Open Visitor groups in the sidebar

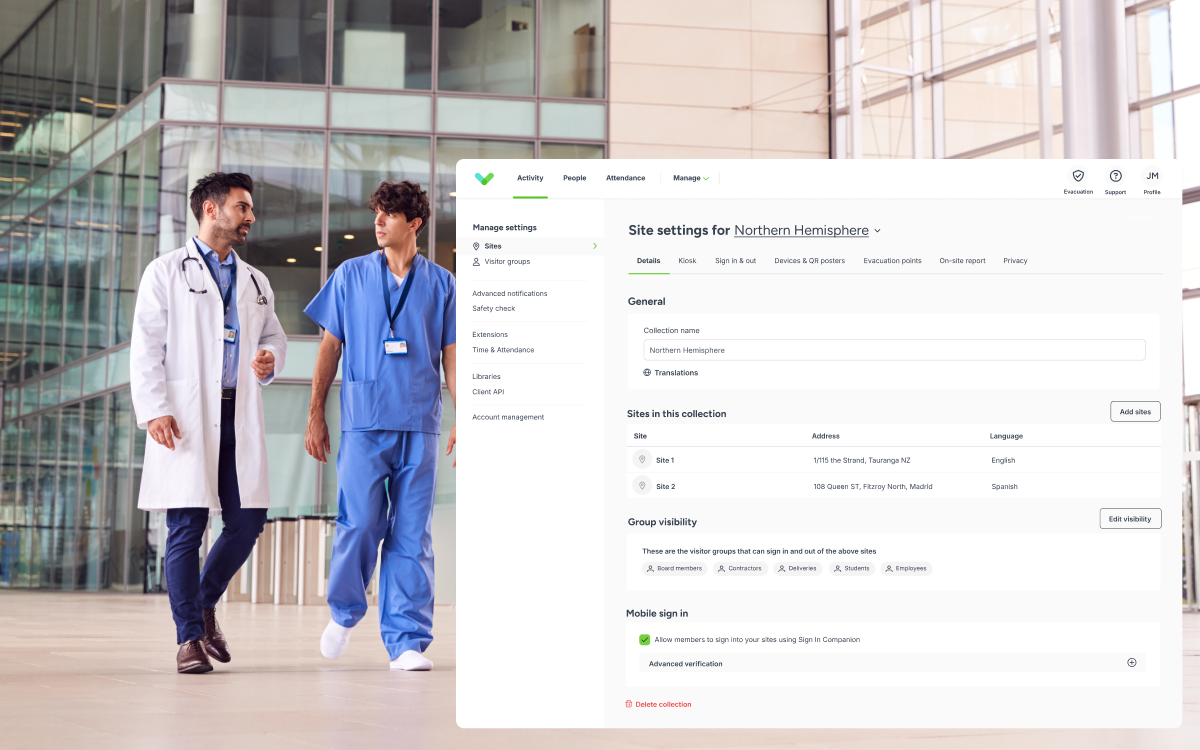tap(507, 261)
